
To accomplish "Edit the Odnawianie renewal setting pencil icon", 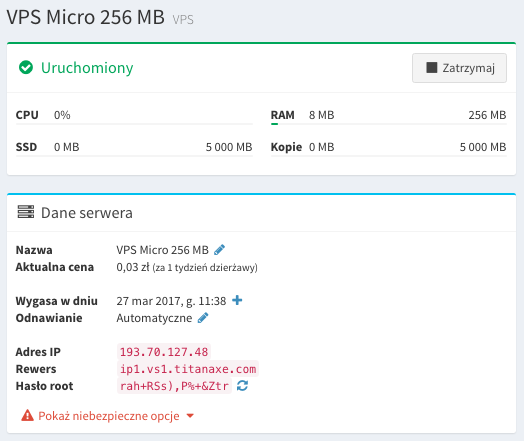I will (x=203, y=318).
